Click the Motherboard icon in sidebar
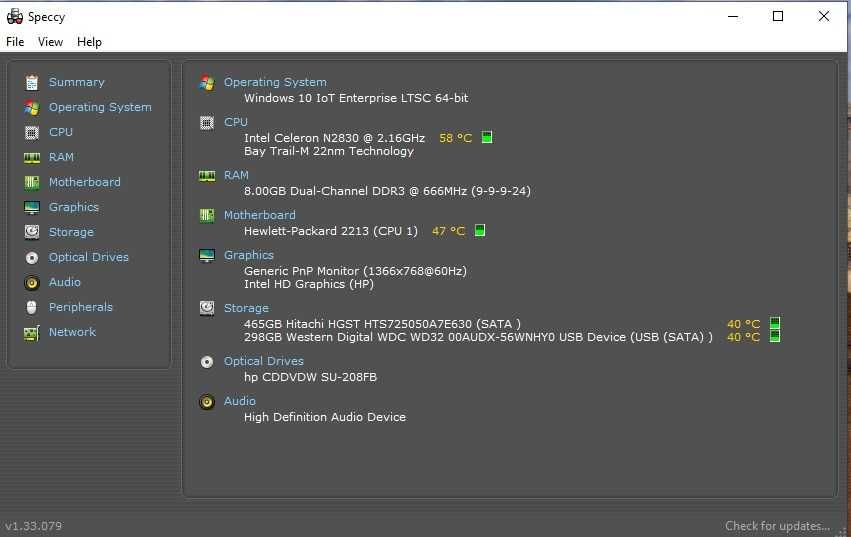This screenshot has width=851, height=537. (x=32, y=182)
